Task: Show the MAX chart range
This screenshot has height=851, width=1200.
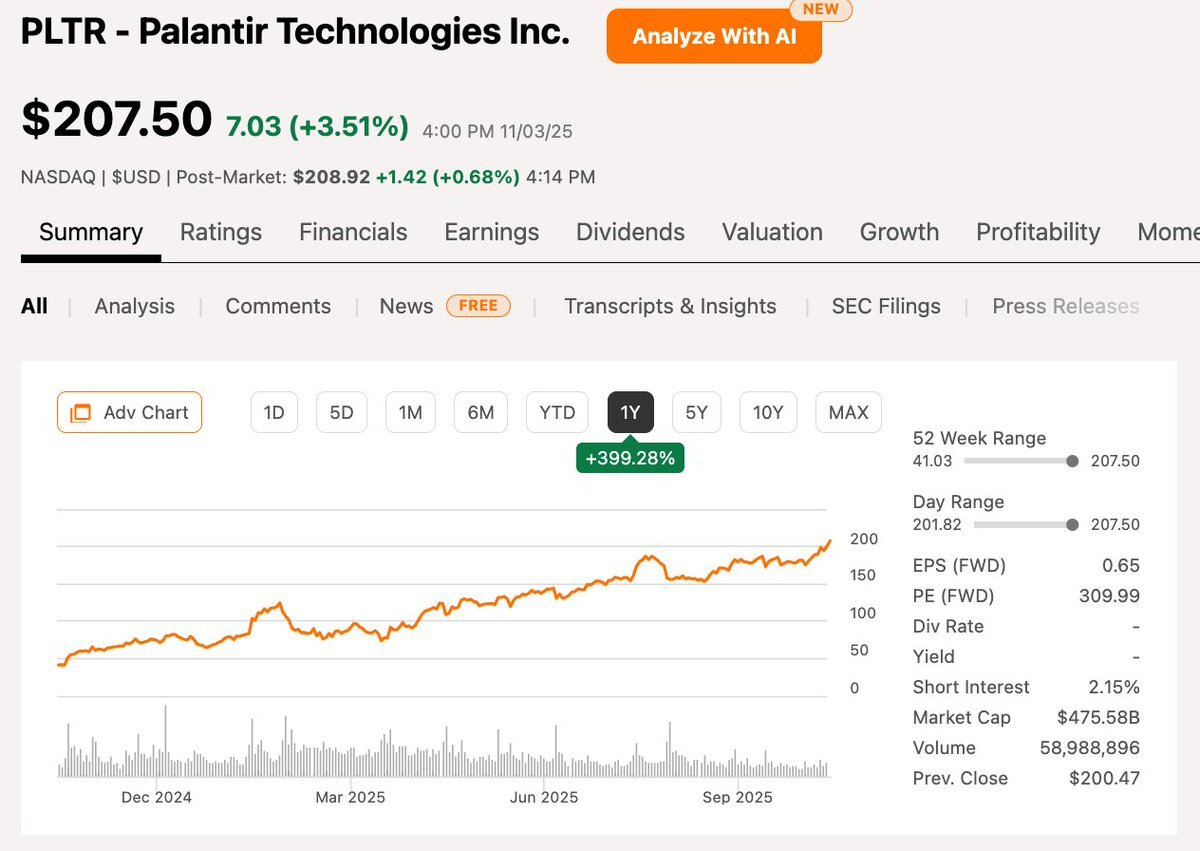Action: pos(849,413)
